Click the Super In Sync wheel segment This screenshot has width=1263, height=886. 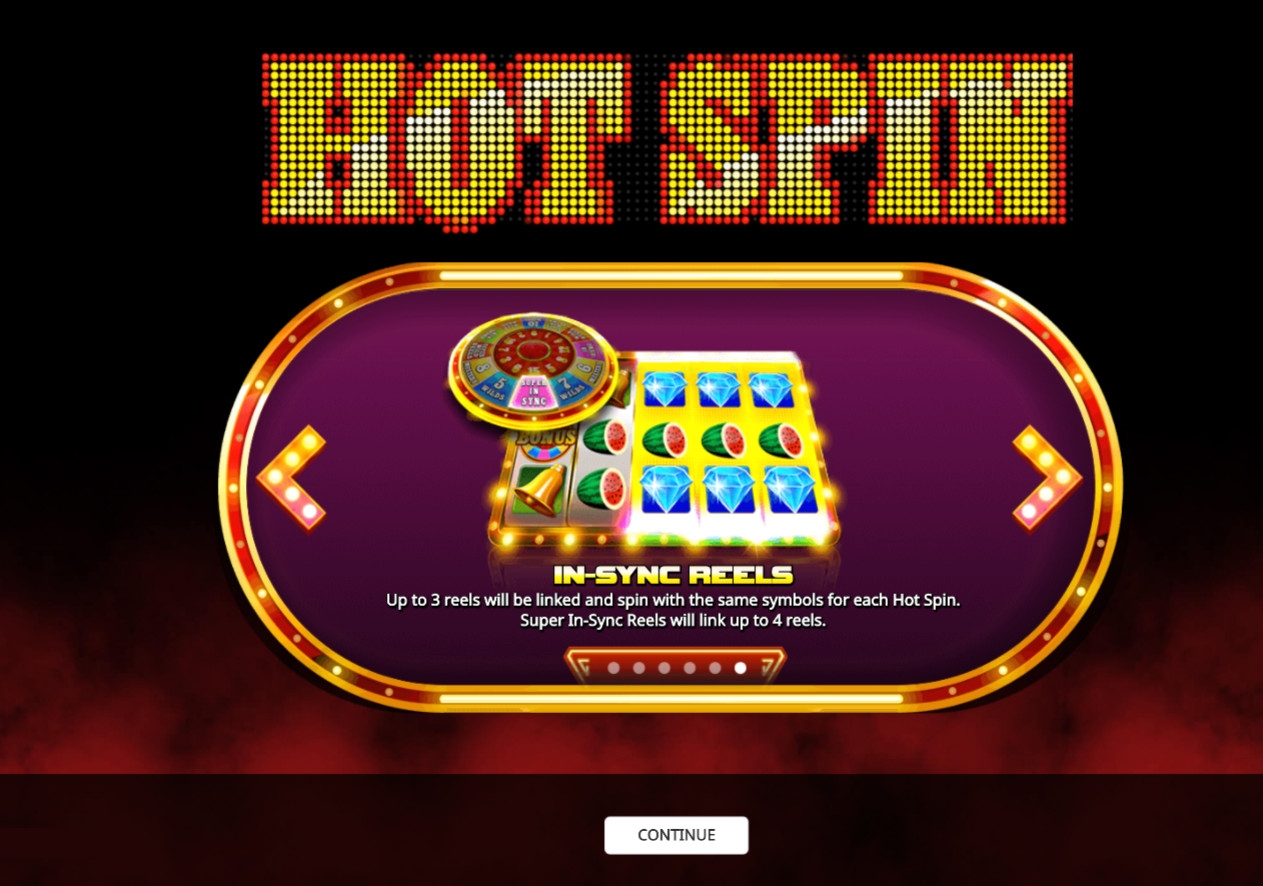click(534, 394)
